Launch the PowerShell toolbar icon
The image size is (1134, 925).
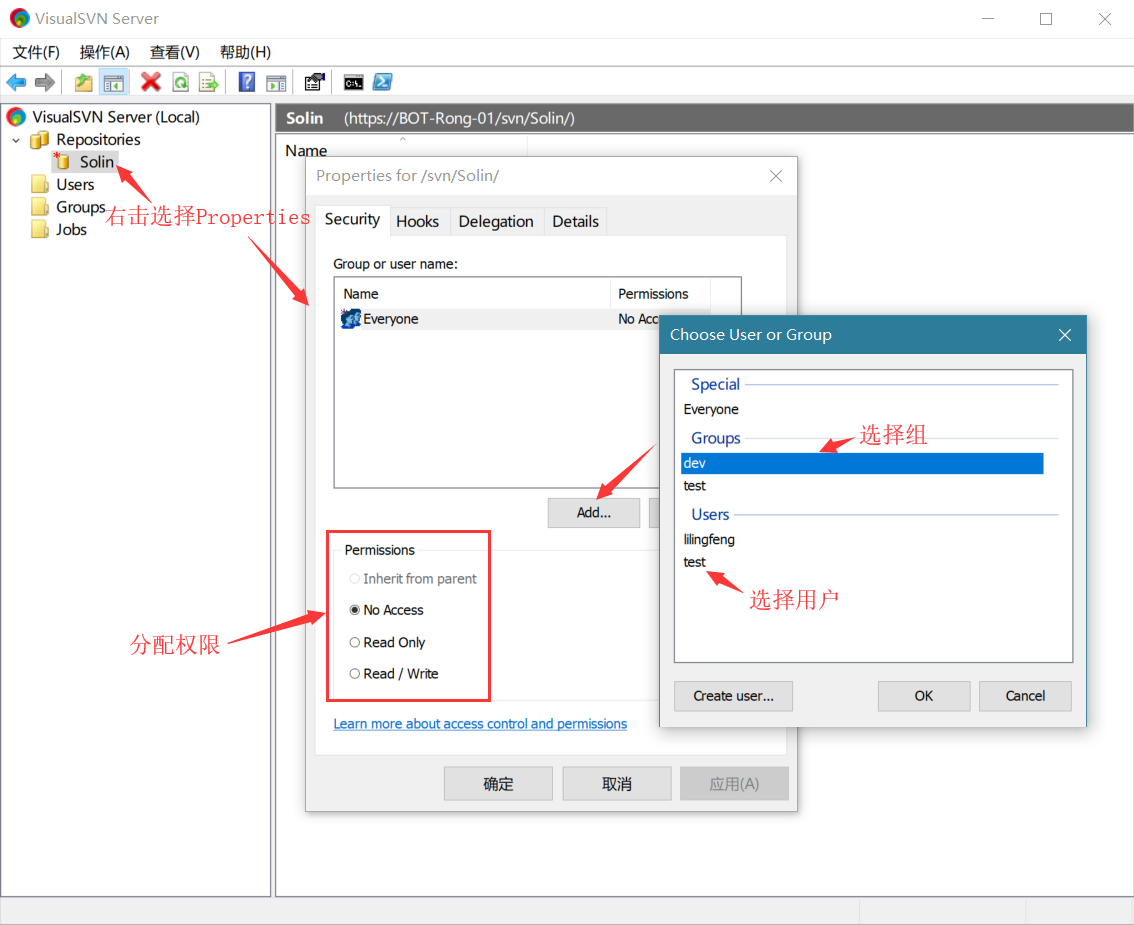point(383,82)
